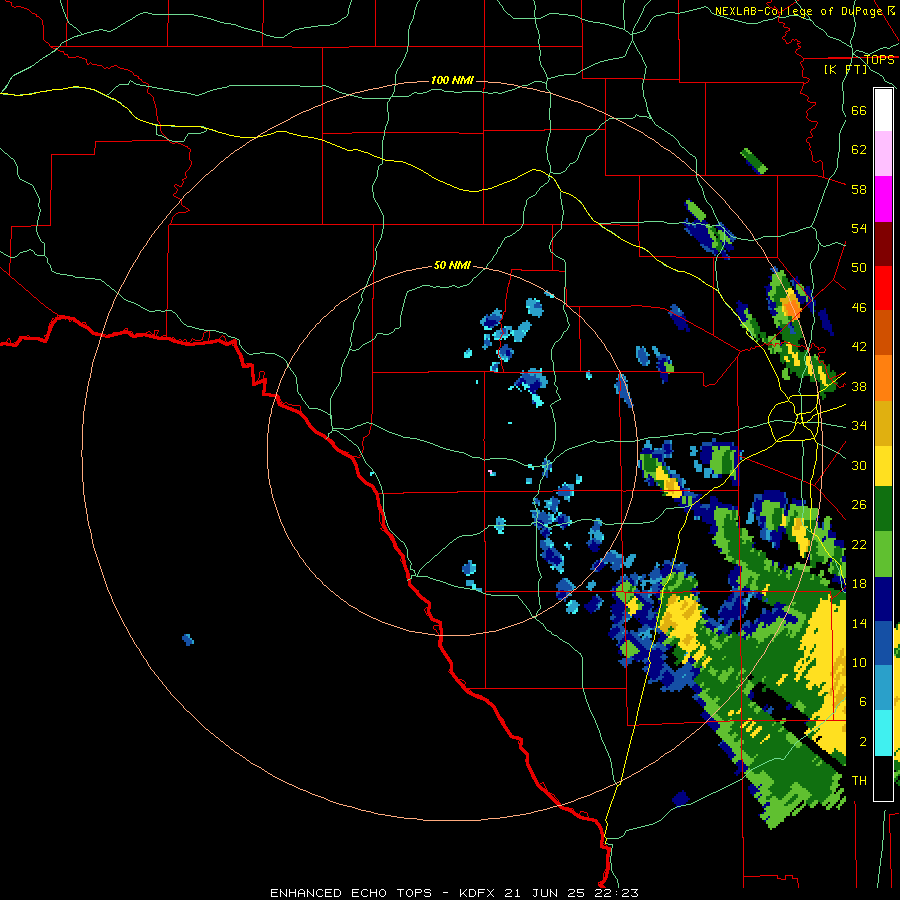900x900 pixels.
Task: Click the legend value "54"
Action: tap(859, 228)
